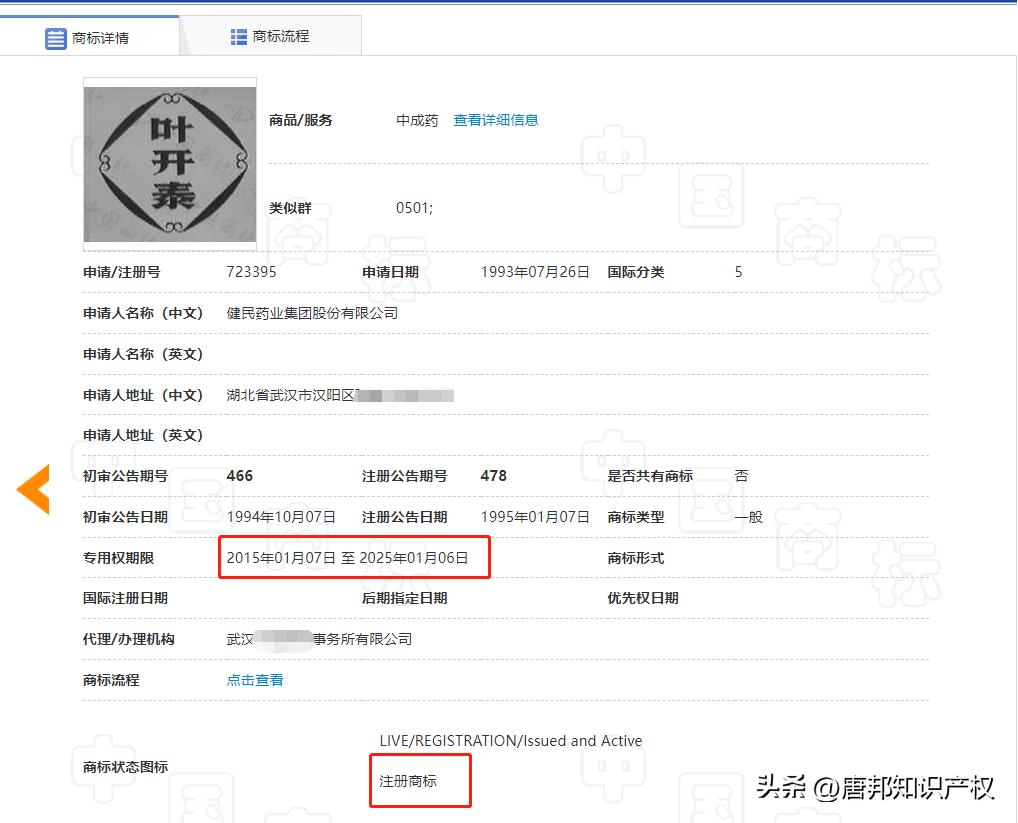
Task: Click the list icon on 商标流程 tab
Action: point(238,35)
